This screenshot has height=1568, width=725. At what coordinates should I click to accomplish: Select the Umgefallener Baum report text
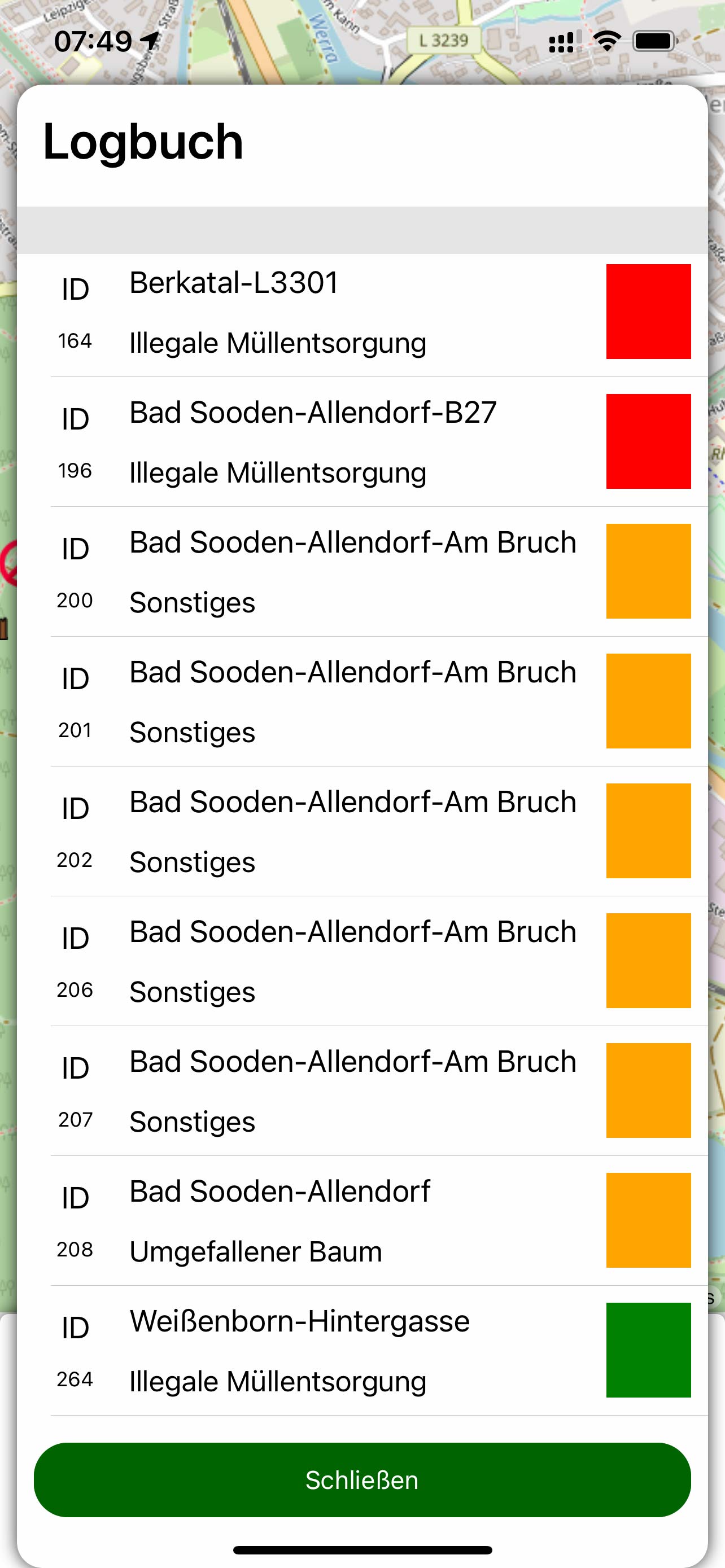tap(256, 1251)
